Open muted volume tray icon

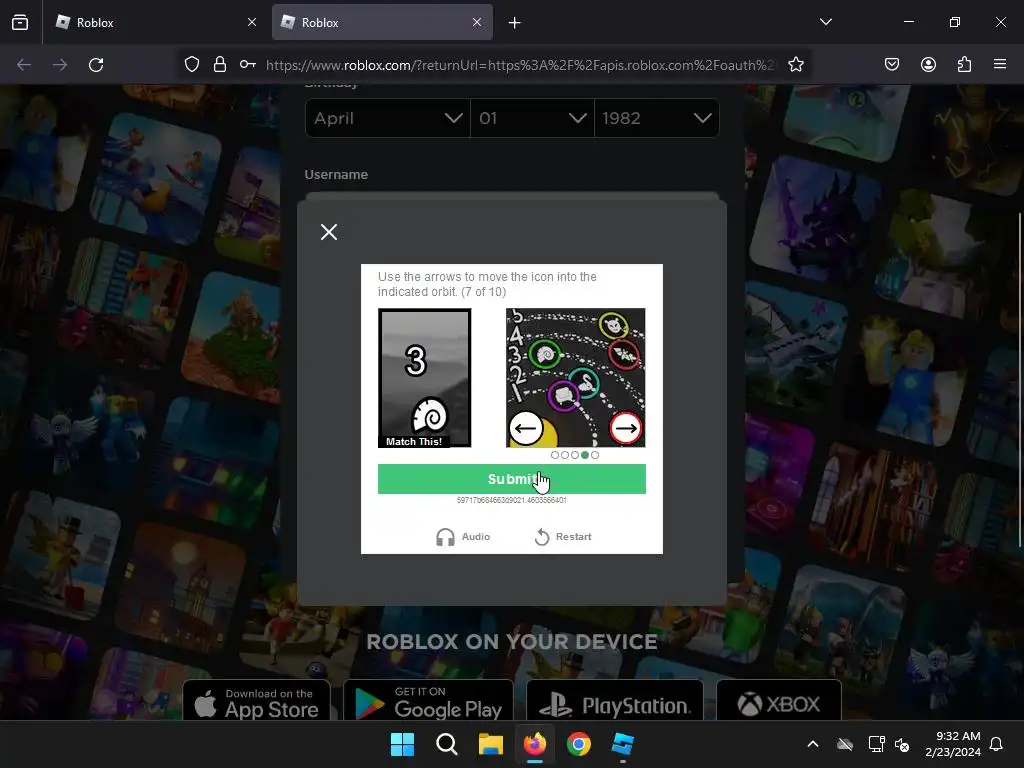coord(902,744)
